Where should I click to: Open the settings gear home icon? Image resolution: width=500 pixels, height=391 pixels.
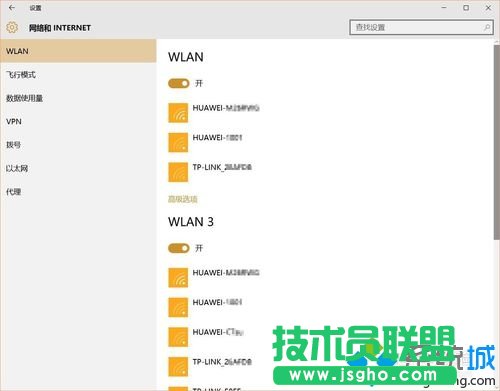[x=12, y=27]
